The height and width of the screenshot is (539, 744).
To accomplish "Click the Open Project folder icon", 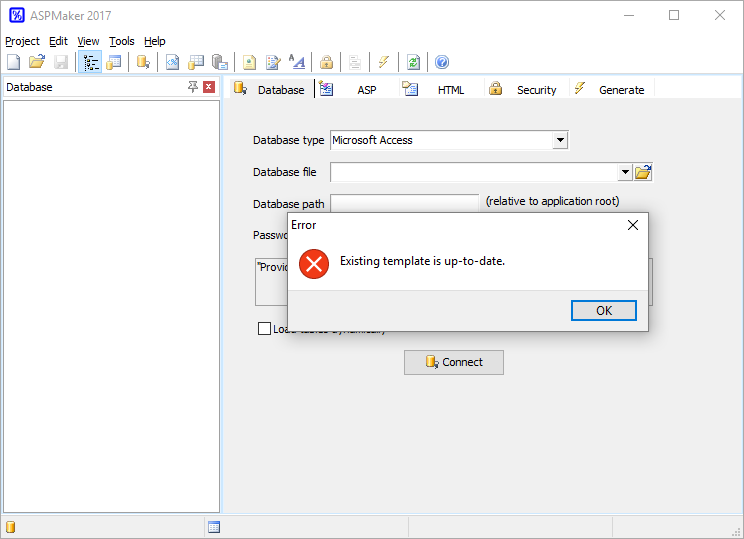I will (x=37, y=62).
